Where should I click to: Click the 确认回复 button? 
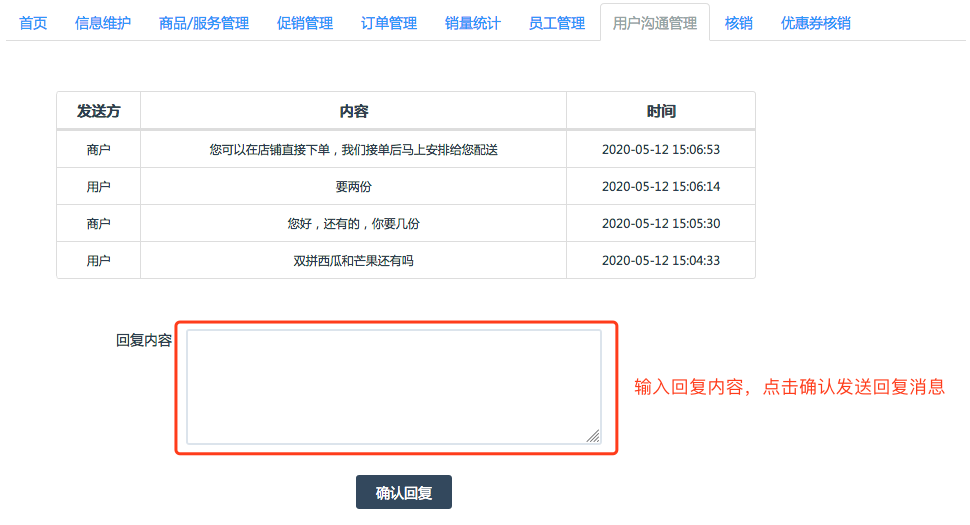pos(404,492)
